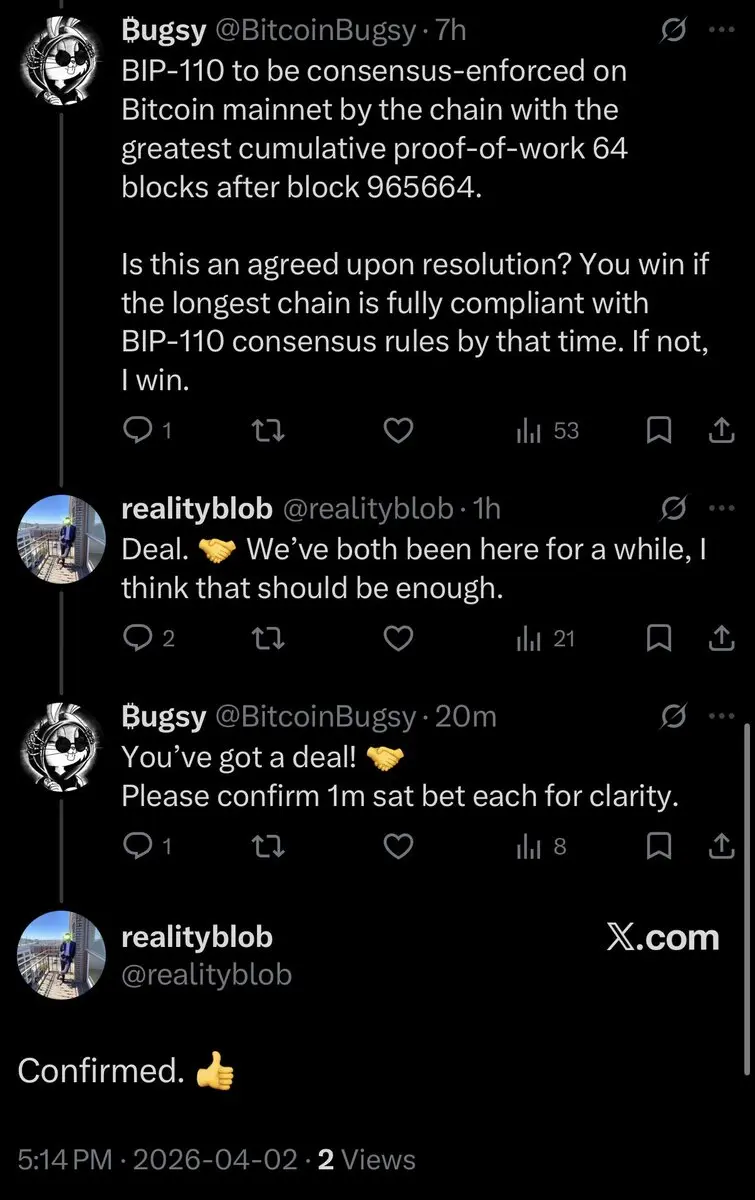The image size is (755, 1200).
Task: Like Bugsy's '1m sat bet' tweet
Action: [x=399, y=847]
